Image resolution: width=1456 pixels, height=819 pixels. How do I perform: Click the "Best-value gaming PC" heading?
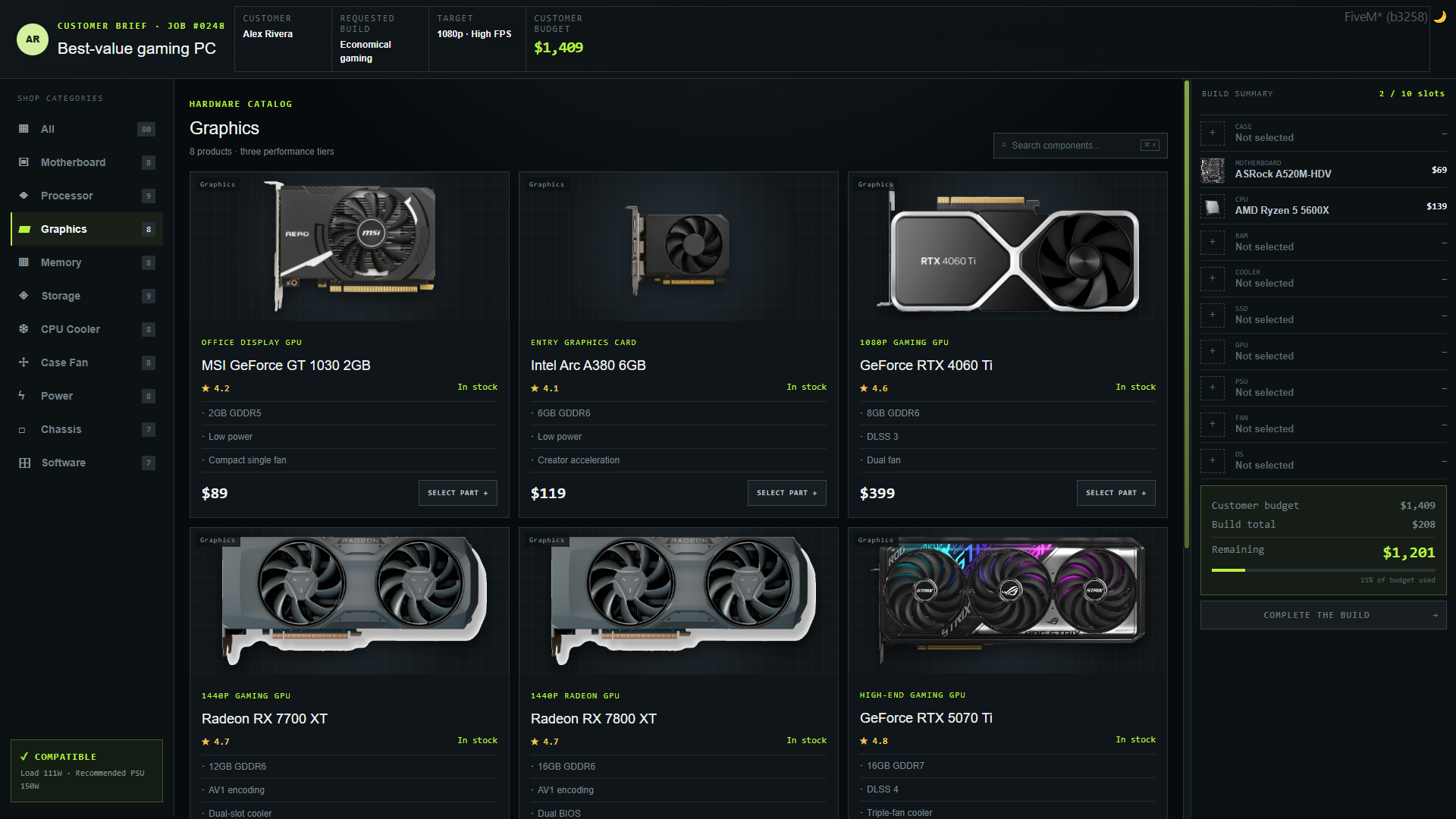136,49
